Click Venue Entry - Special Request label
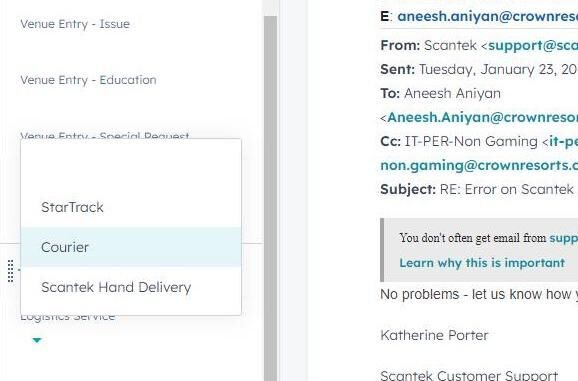The width and height of the screenshot is (578, 381). pyautogui.click(x=105, y=135)
